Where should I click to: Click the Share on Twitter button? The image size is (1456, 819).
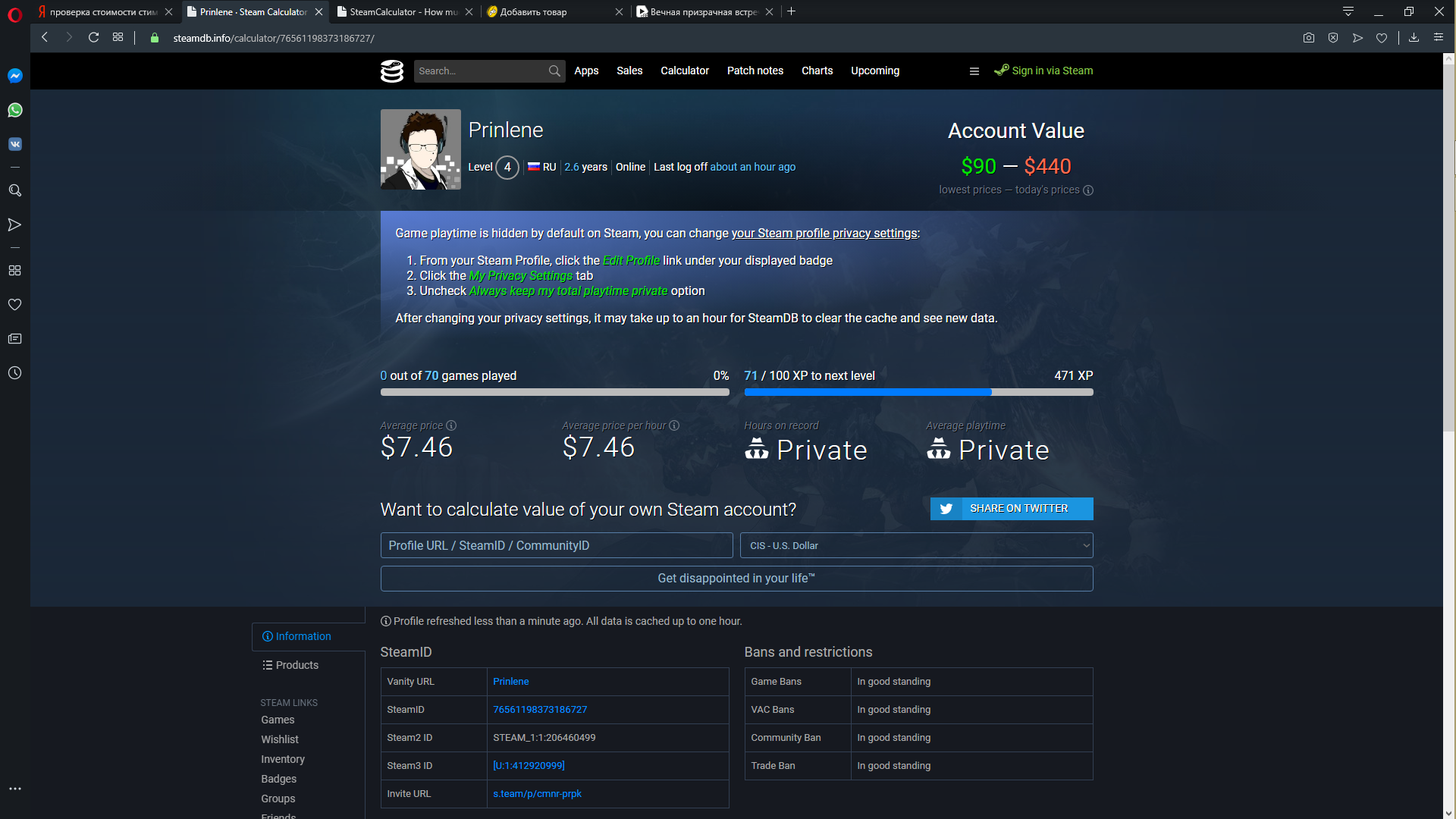(x=1012, y=509)
